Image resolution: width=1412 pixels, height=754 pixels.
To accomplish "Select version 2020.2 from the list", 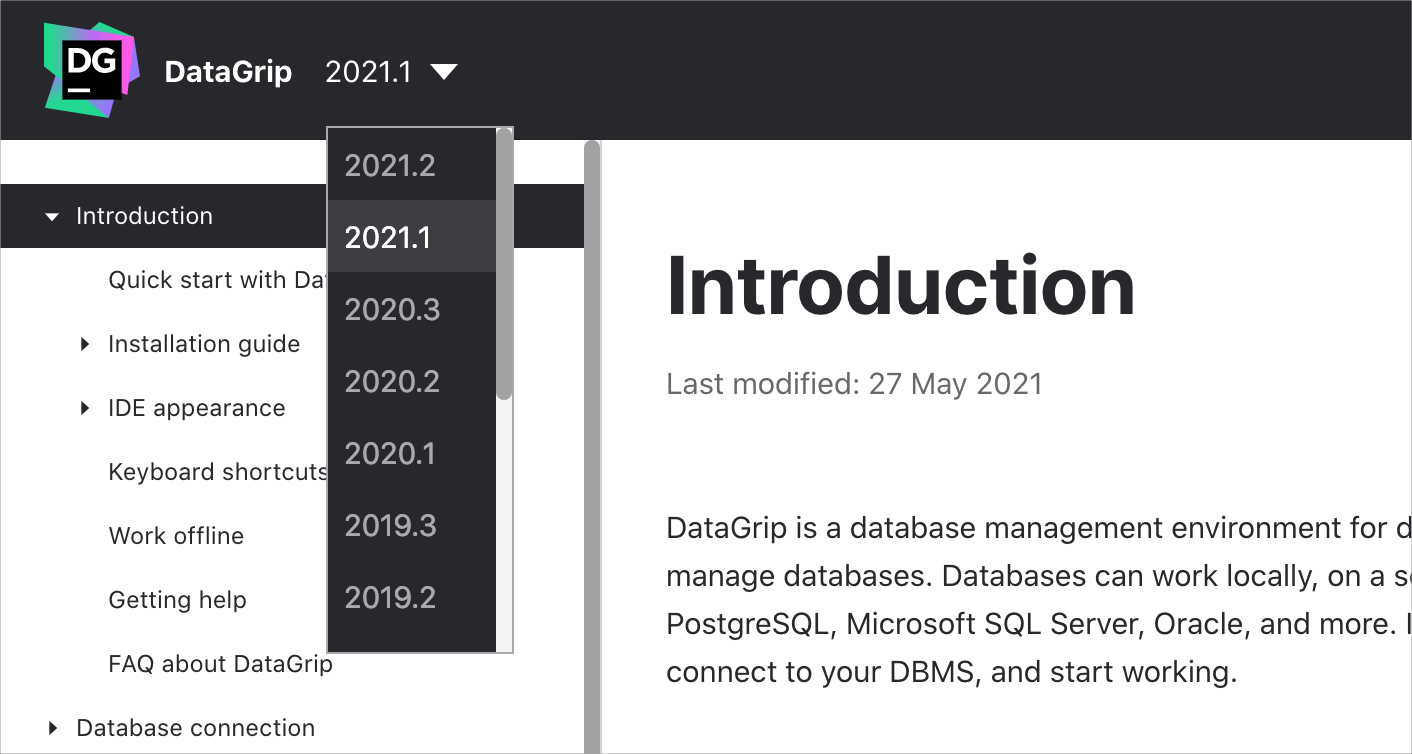I will coord(392,381).
